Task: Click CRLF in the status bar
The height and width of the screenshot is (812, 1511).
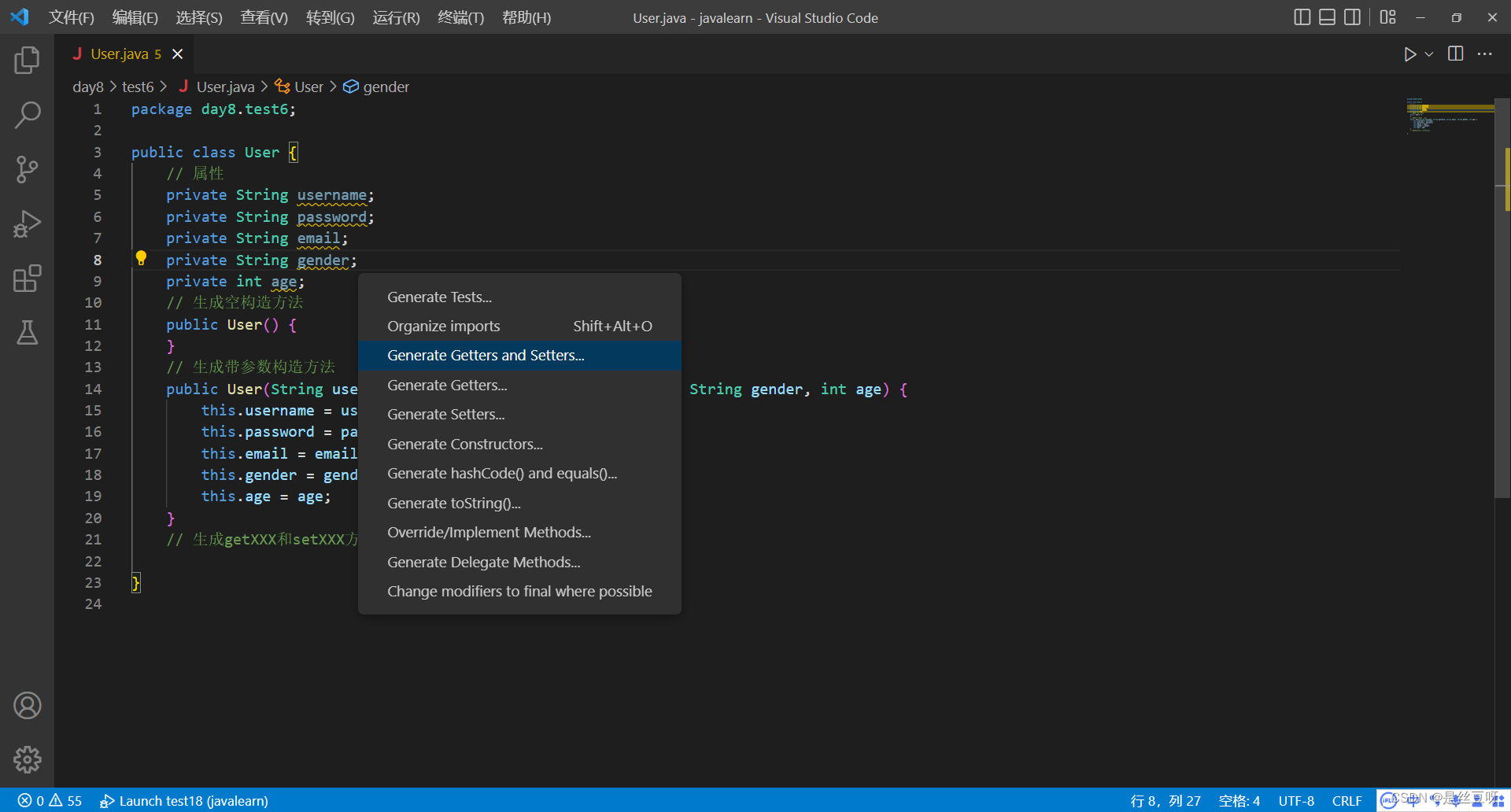Action: click(x=1347, y=800)
